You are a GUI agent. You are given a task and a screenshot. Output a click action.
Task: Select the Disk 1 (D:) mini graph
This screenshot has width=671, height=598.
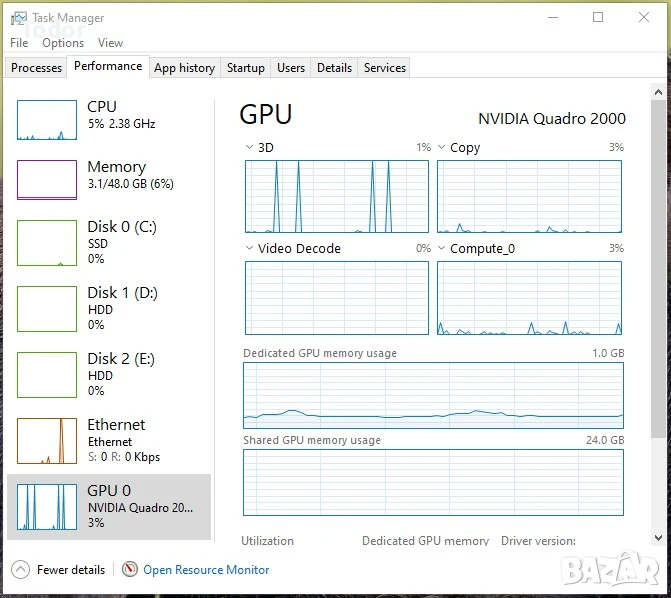47,309
